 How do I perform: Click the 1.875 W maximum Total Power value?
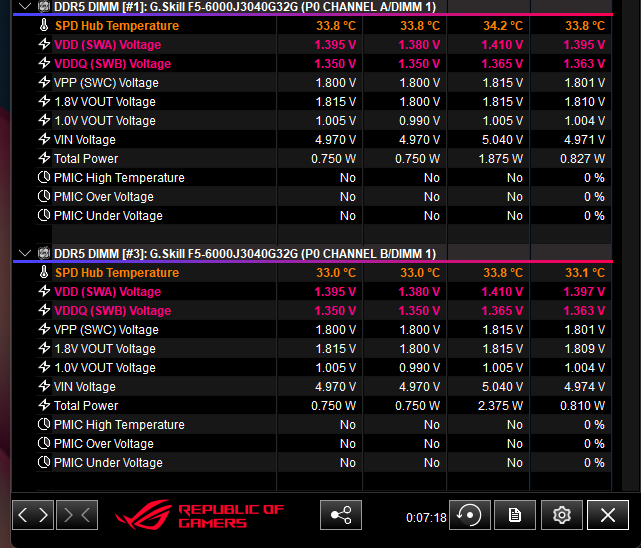[x=500, y=159]
